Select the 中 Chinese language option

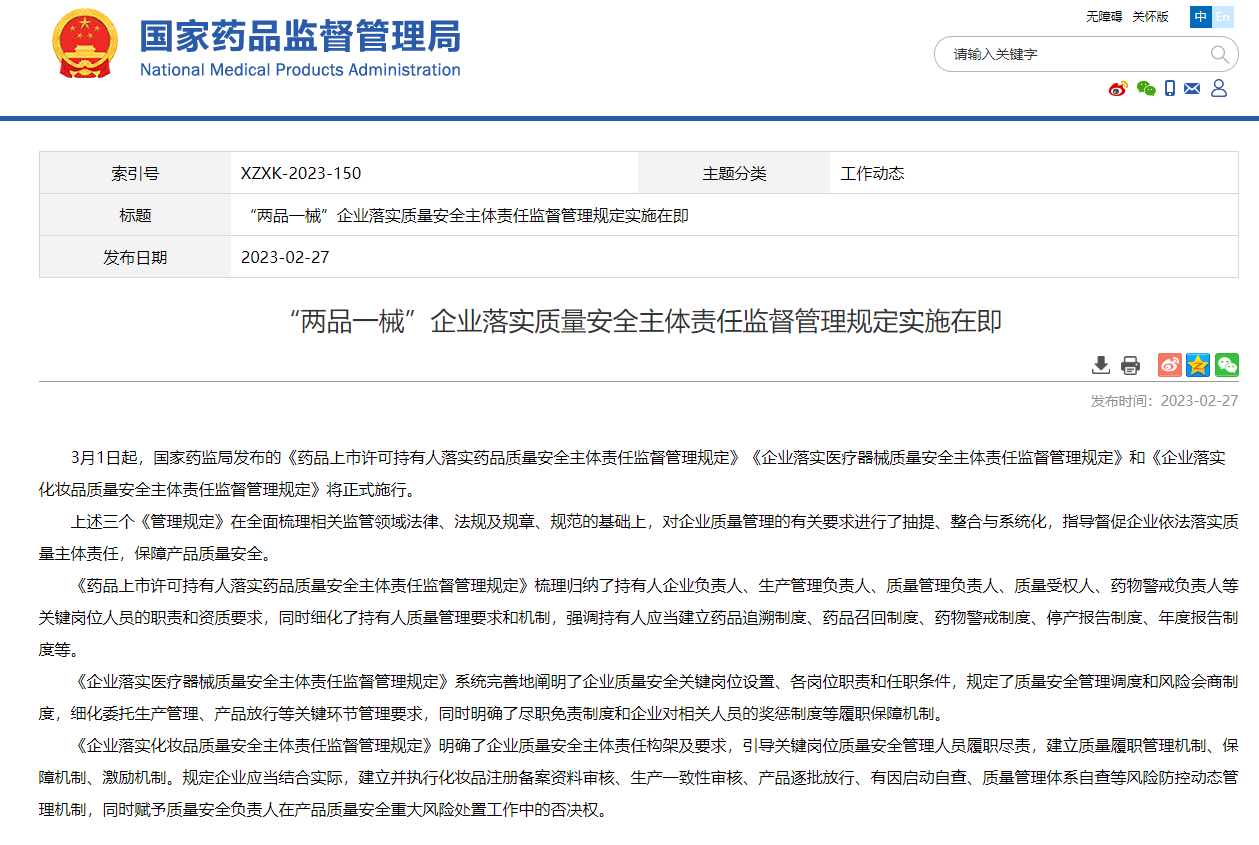tap(1199, 17)
